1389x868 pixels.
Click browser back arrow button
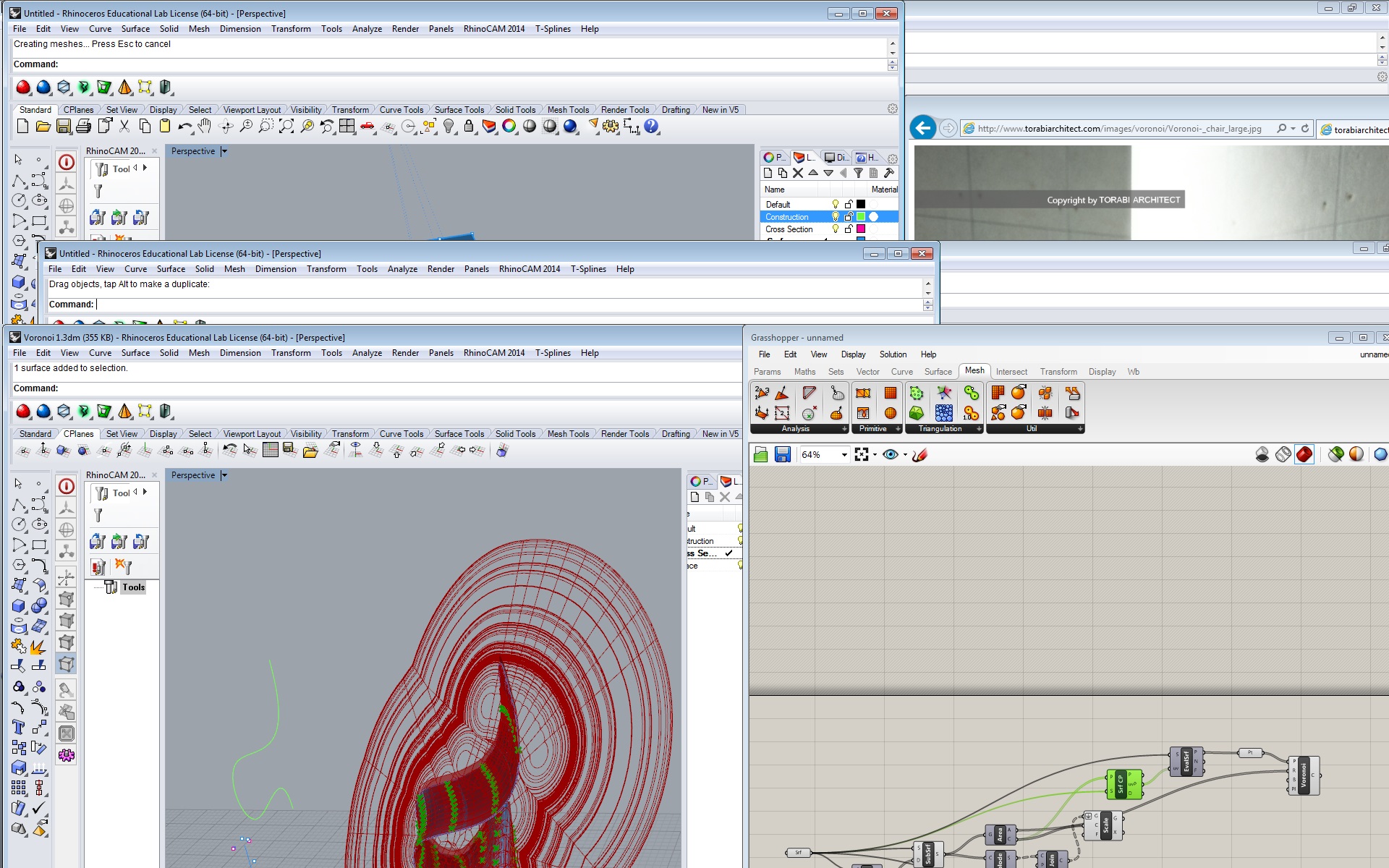coord(922,129)
